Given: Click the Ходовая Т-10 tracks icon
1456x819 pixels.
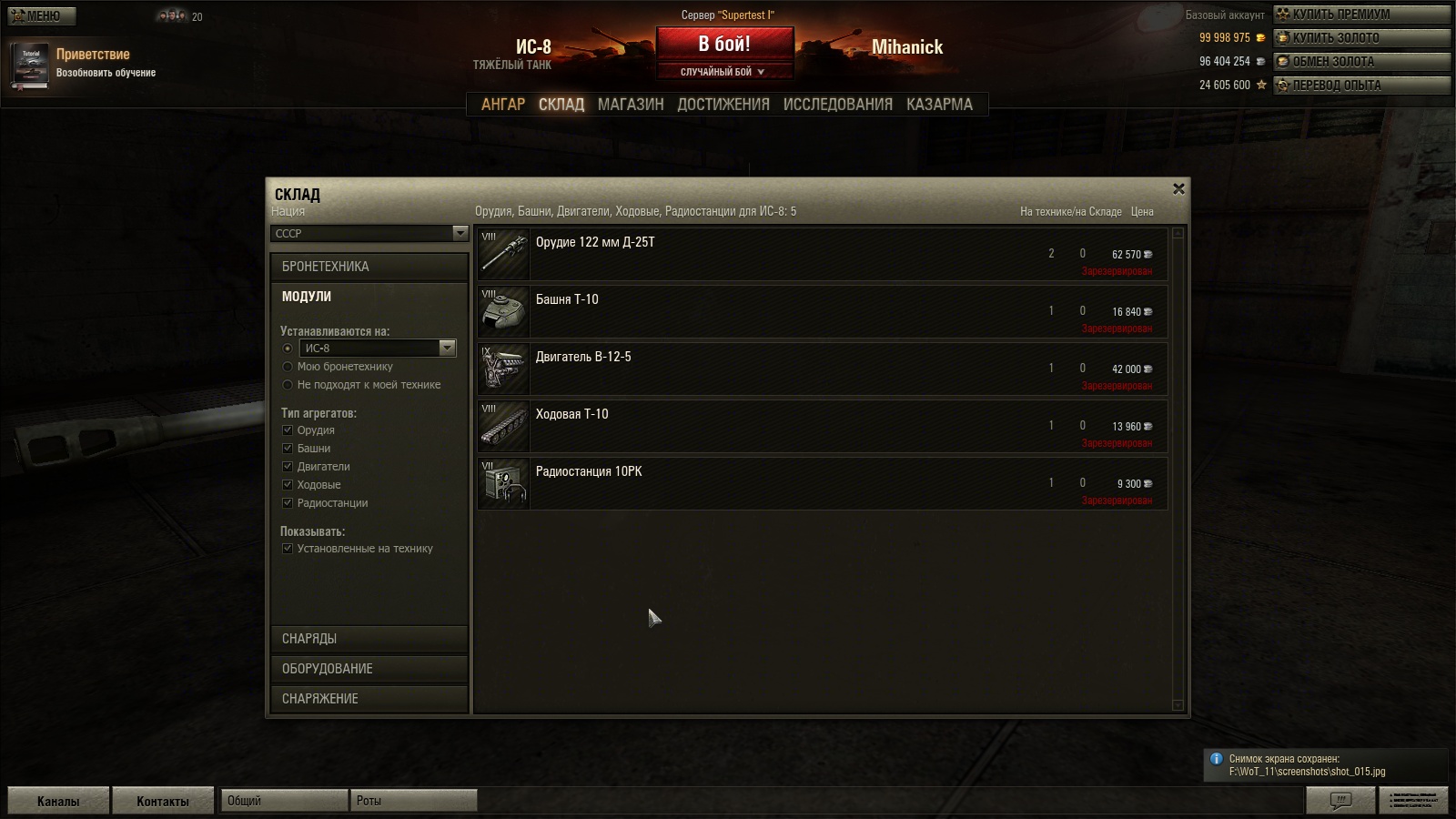Looking at the screenshot, I should point(503,426).
